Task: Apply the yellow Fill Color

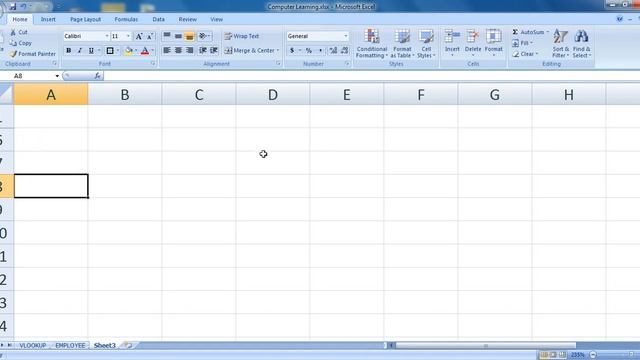Action: [129, 51]
